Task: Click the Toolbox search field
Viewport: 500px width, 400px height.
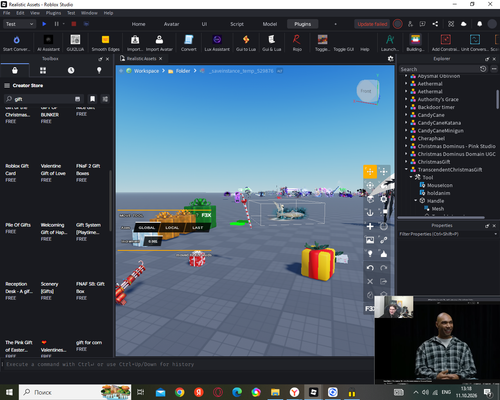Action: pyautogui.click(x=43, y=99)
